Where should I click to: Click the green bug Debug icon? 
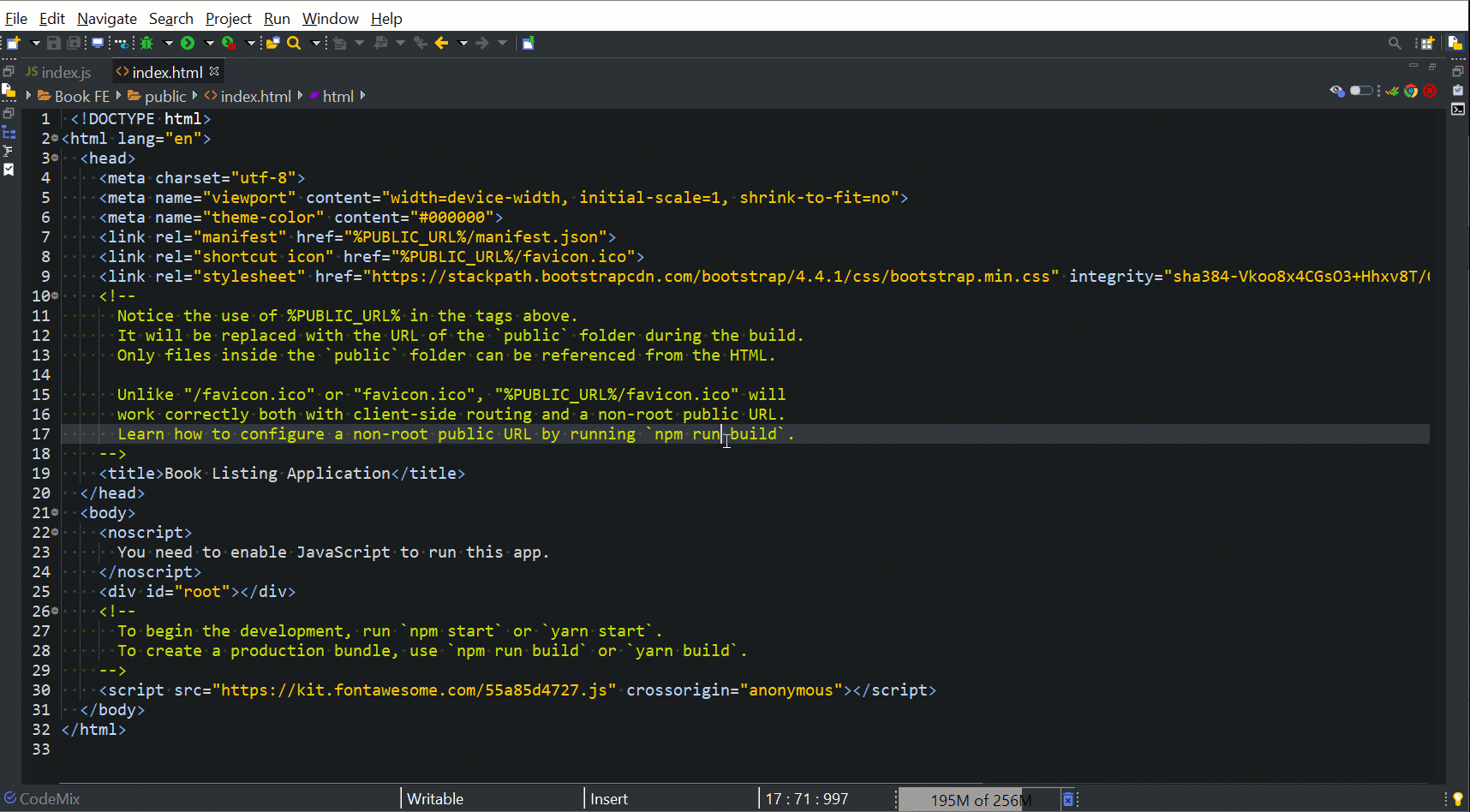147,43
